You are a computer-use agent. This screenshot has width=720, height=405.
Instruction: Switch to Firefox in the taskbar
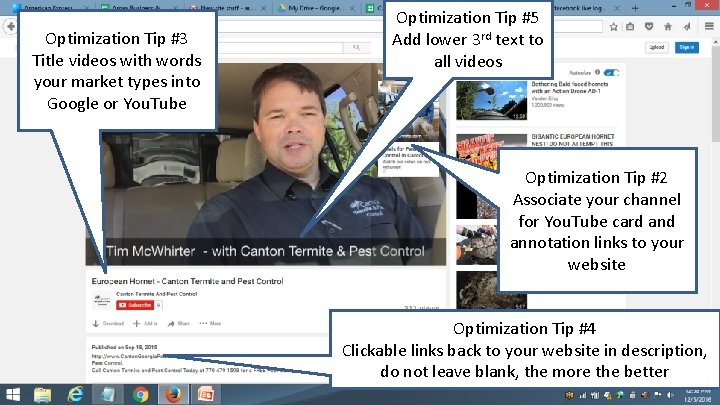coord(173,395)
